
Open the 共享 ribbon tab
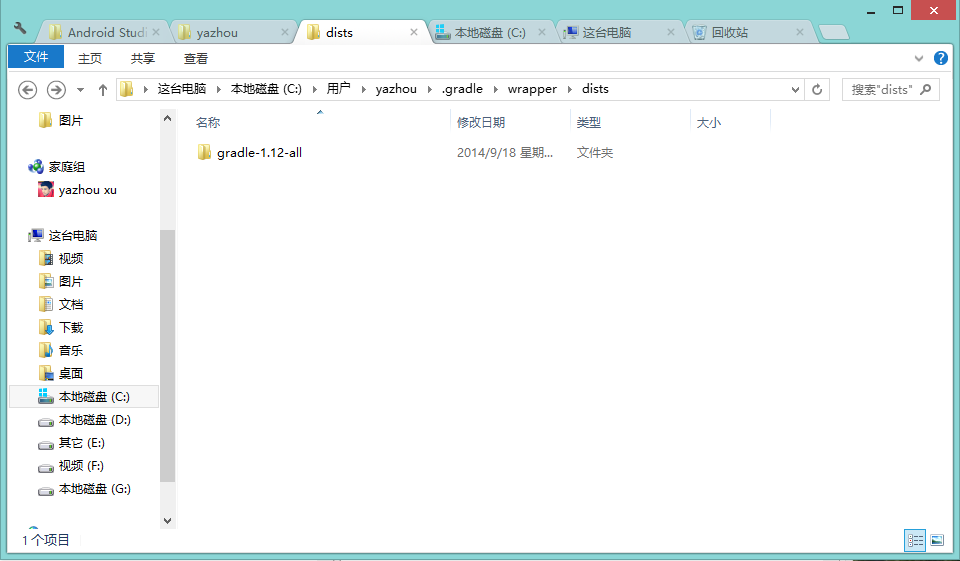[143, 58]
